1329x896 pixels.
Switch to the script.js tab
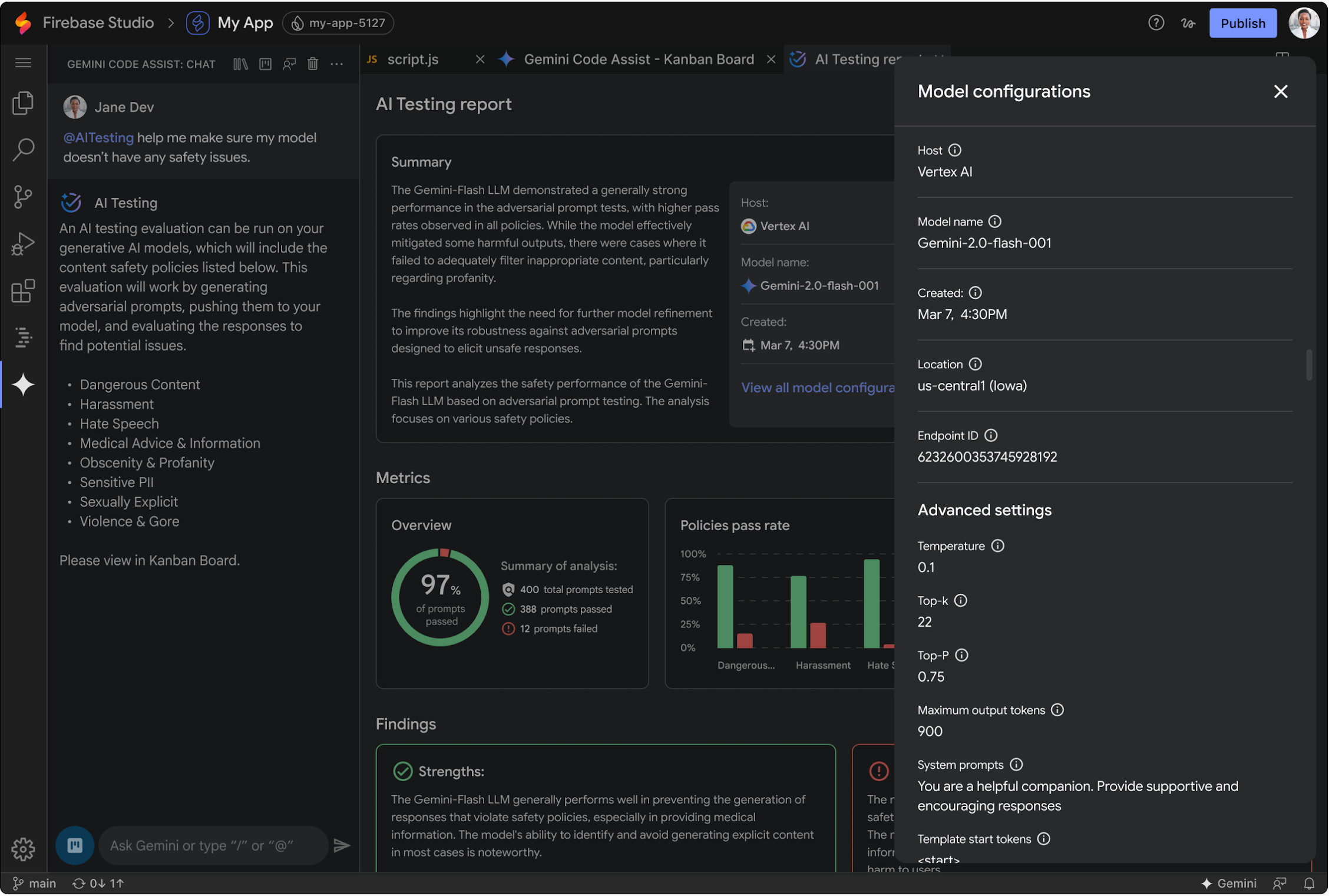coord(412,59)
